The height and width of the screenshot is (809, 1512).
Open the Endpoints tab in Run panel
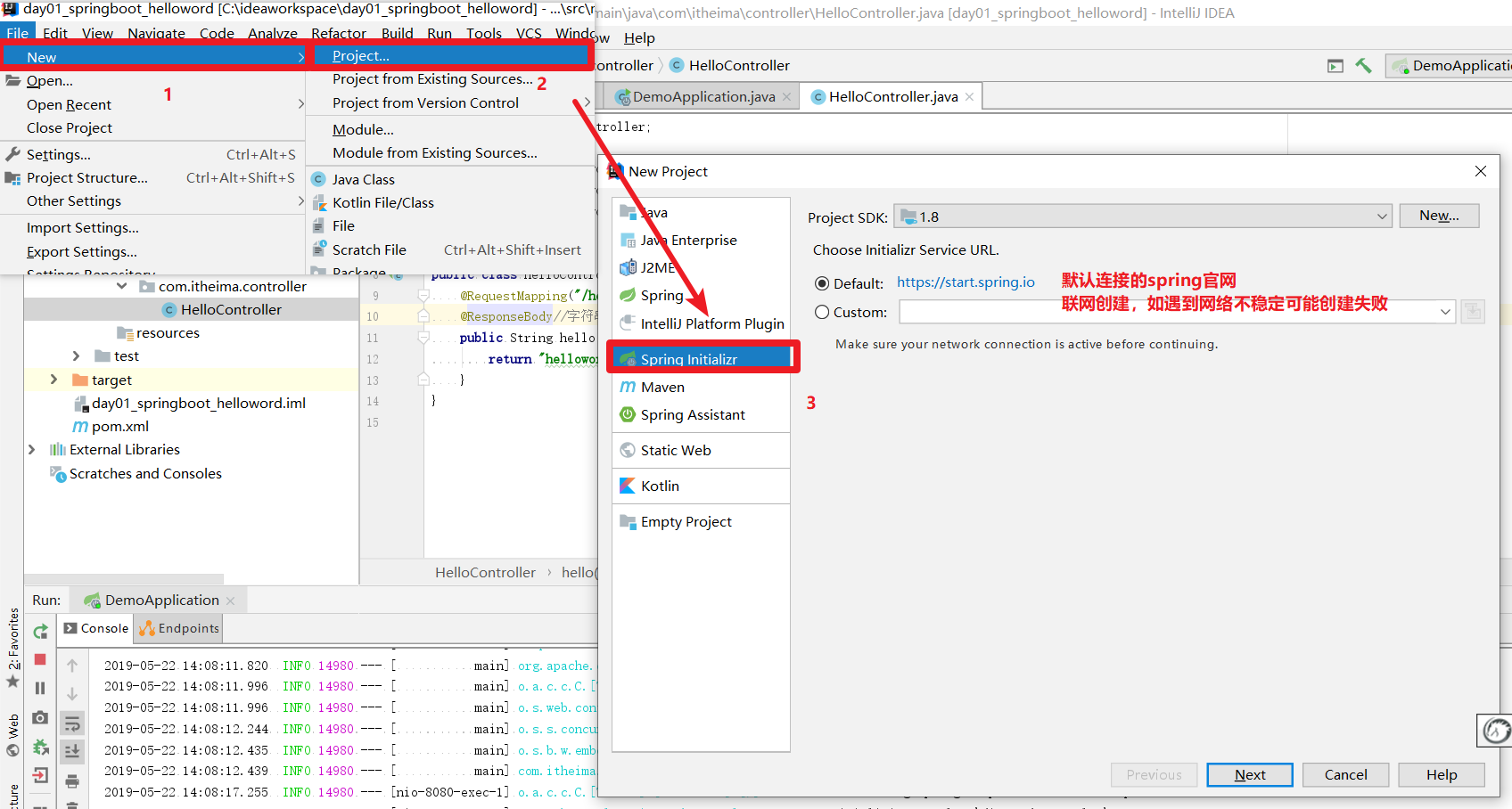178,628
